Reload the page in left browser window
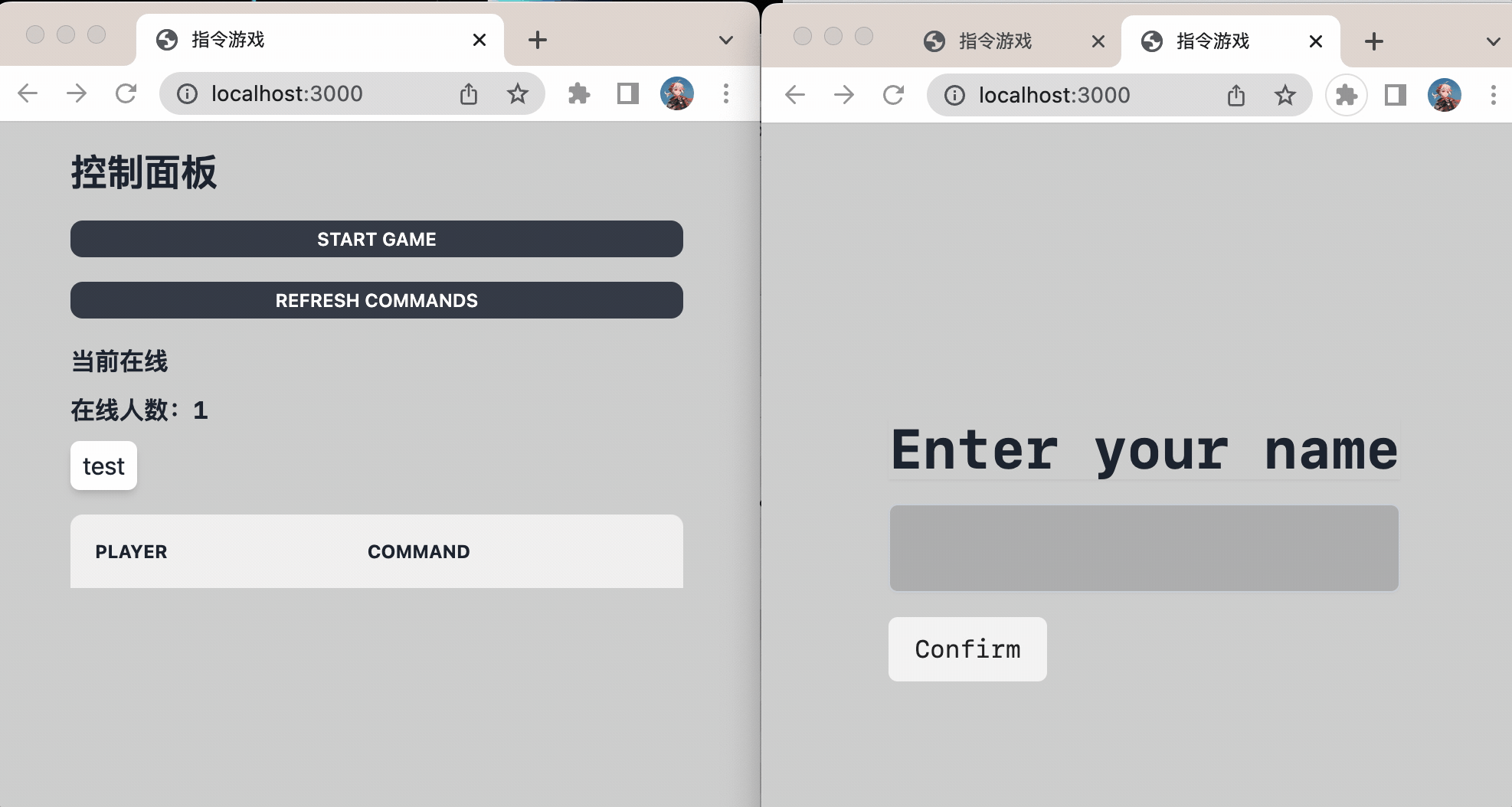 tap(126, 93)
